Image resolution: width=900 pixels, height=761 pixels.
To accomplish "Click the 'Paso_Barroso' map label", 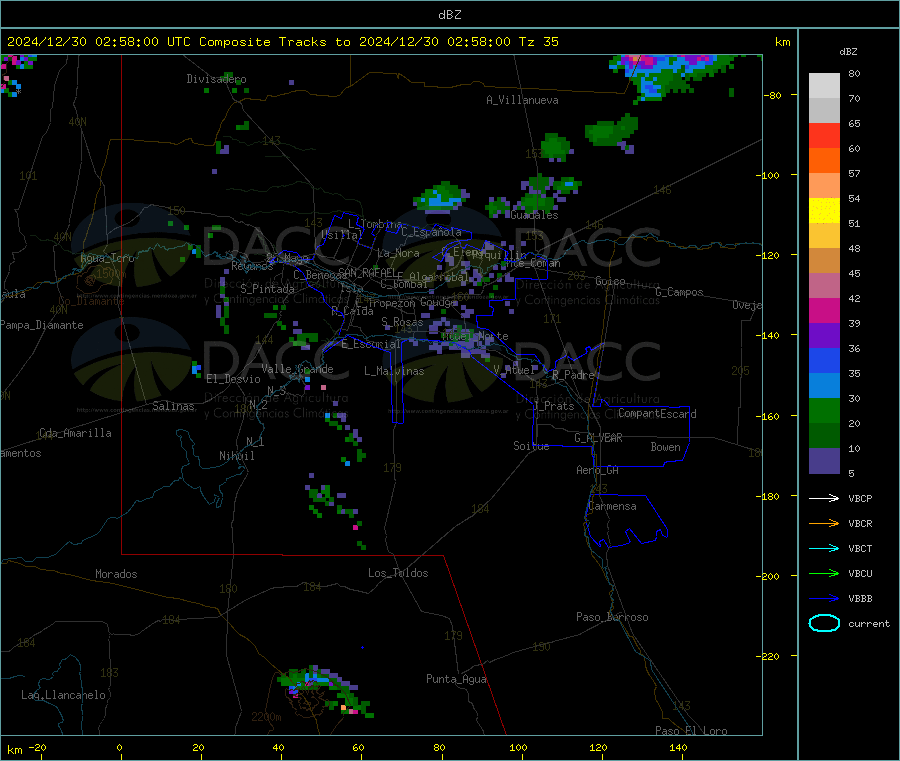I will point(612,617).
